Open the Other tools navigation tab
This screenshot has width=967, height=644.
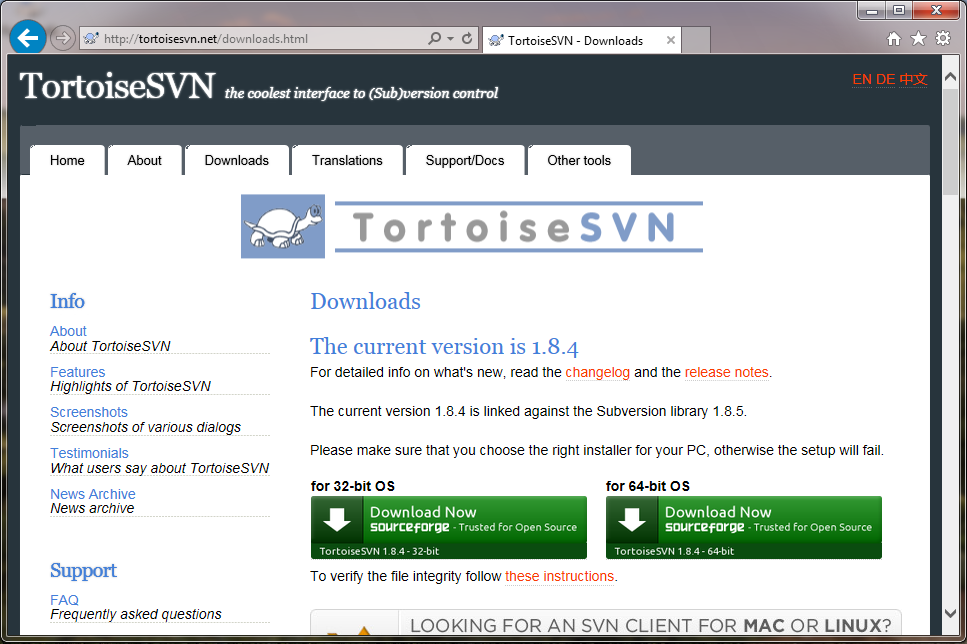[x=579, y=160]
